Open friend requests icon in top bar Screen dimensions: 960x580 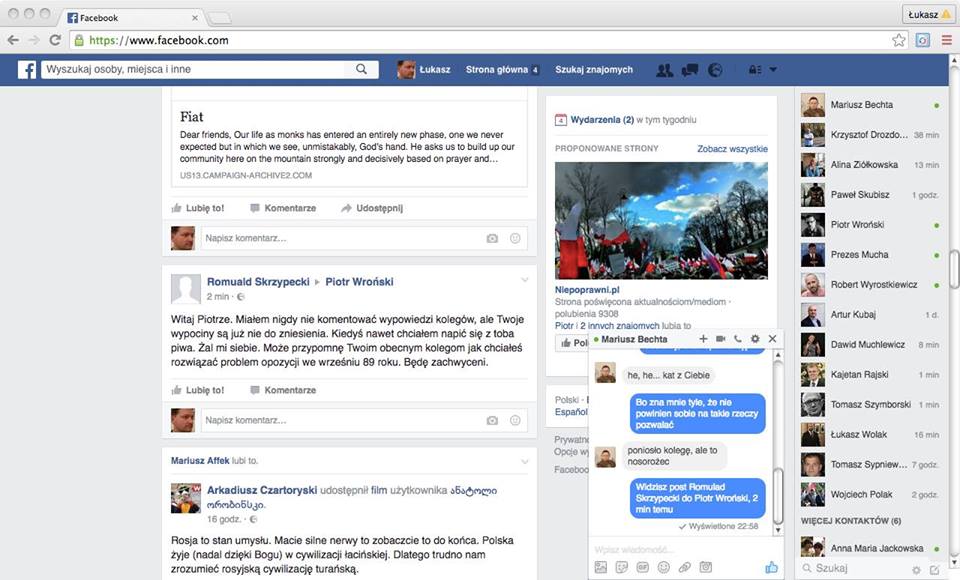click(x=664, y=70)
